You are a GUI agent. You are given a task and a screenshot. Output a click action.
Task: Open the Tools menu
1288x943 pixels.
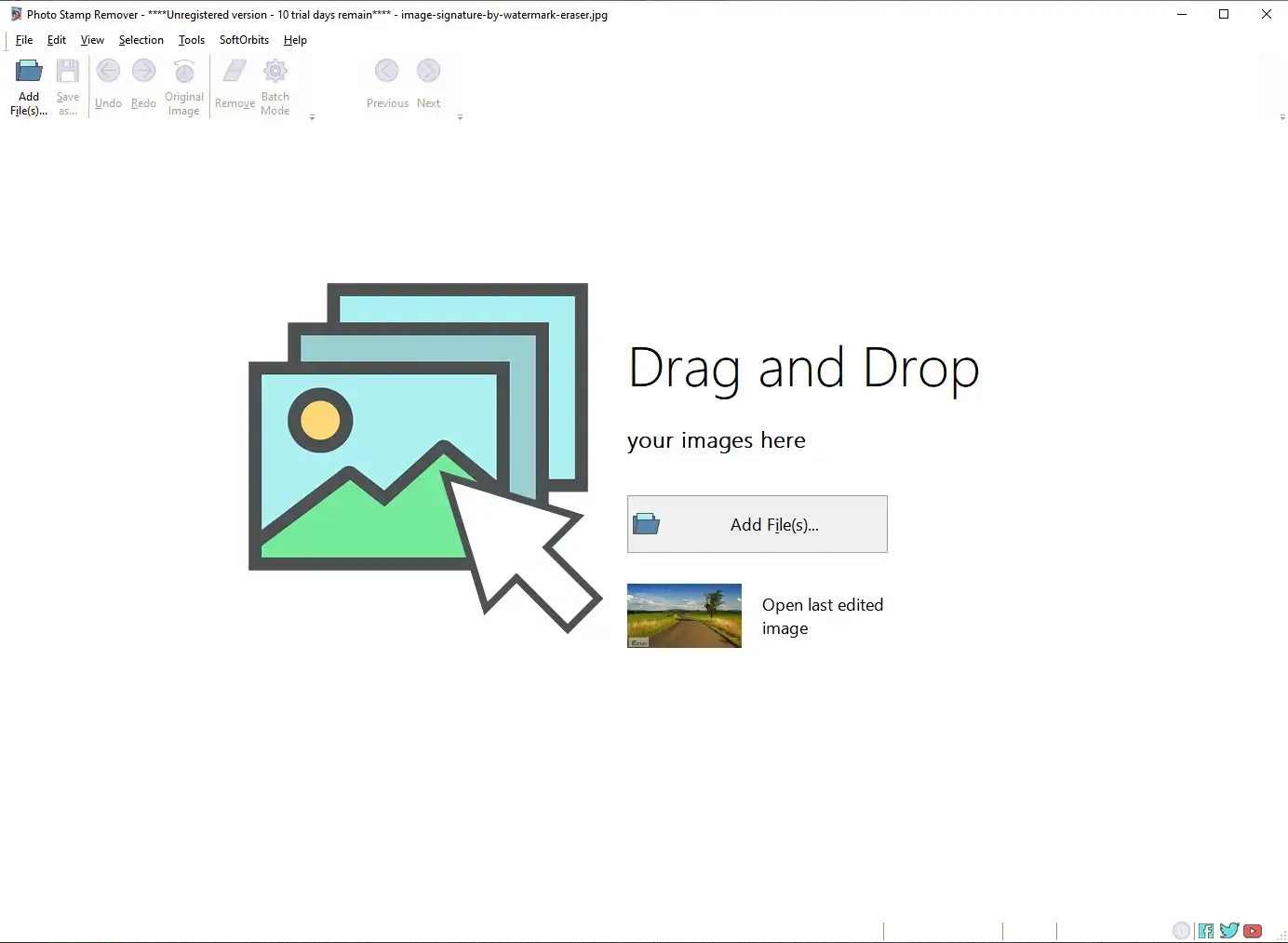(x=192, y=40)
